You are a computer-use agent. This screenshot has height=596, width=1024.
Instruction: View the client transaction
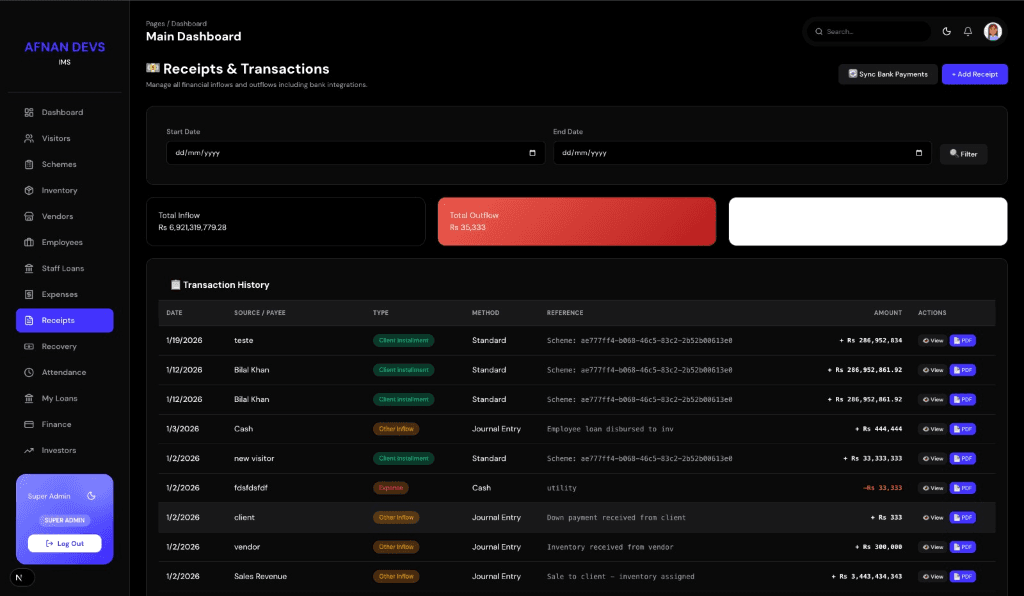coord(933,518)
